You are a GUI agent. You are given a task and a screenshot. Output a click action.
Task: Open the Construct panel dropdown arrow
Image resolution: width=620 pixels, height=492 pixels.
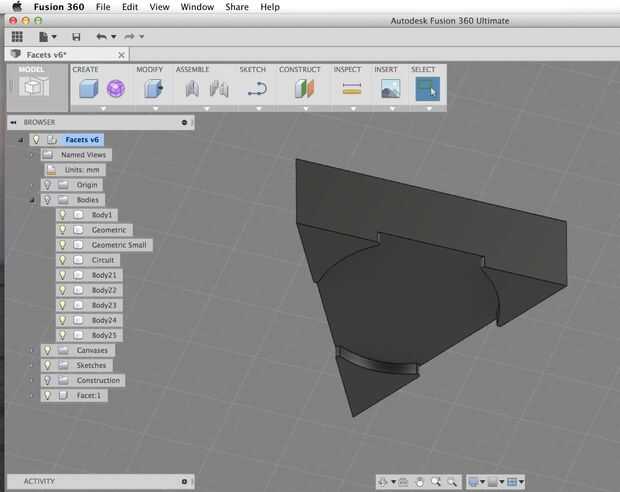pos(306,108)
